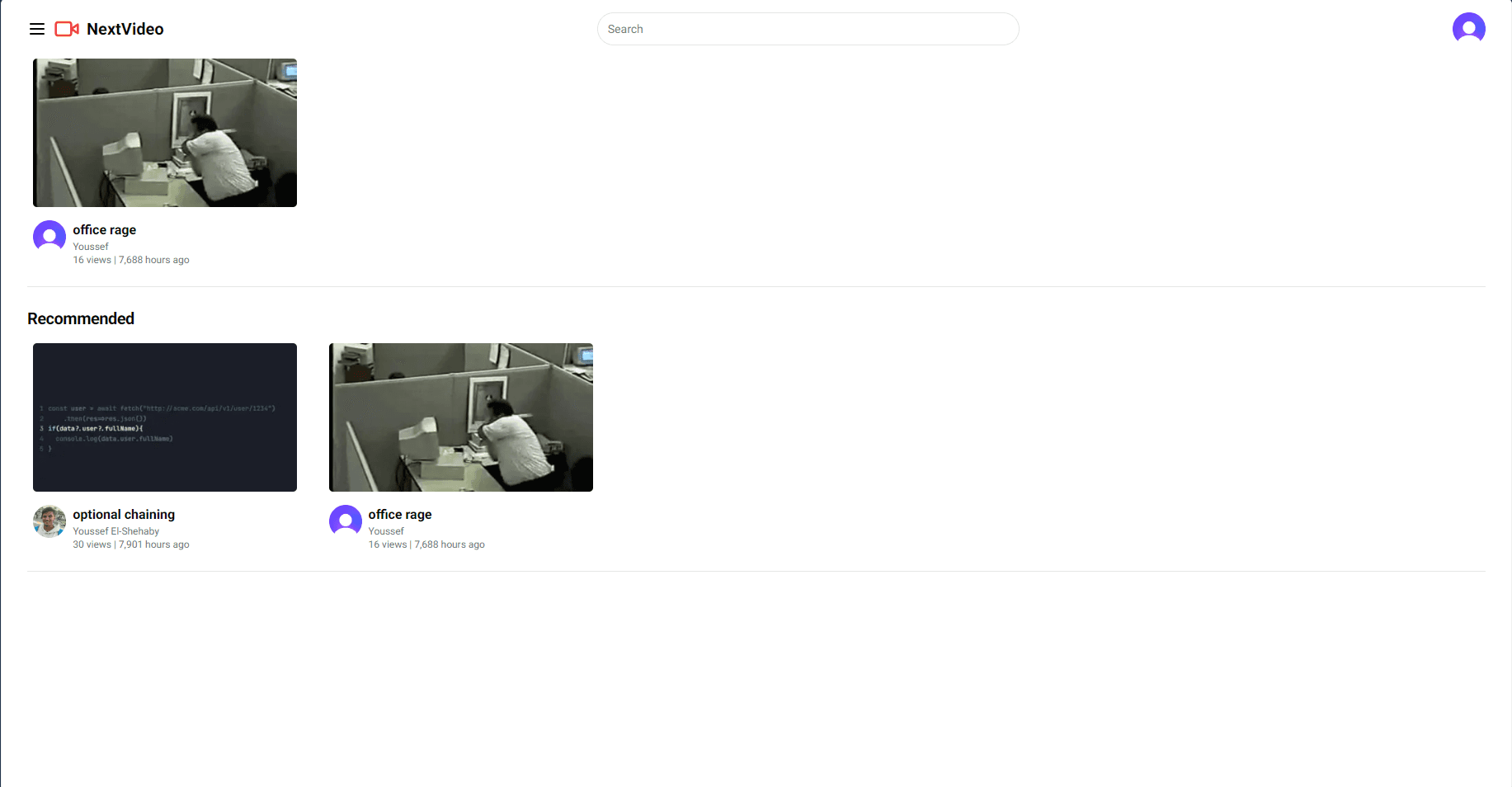
Task: Click '30 views | 7,901 hours ago' text
Action: (131, 544)
